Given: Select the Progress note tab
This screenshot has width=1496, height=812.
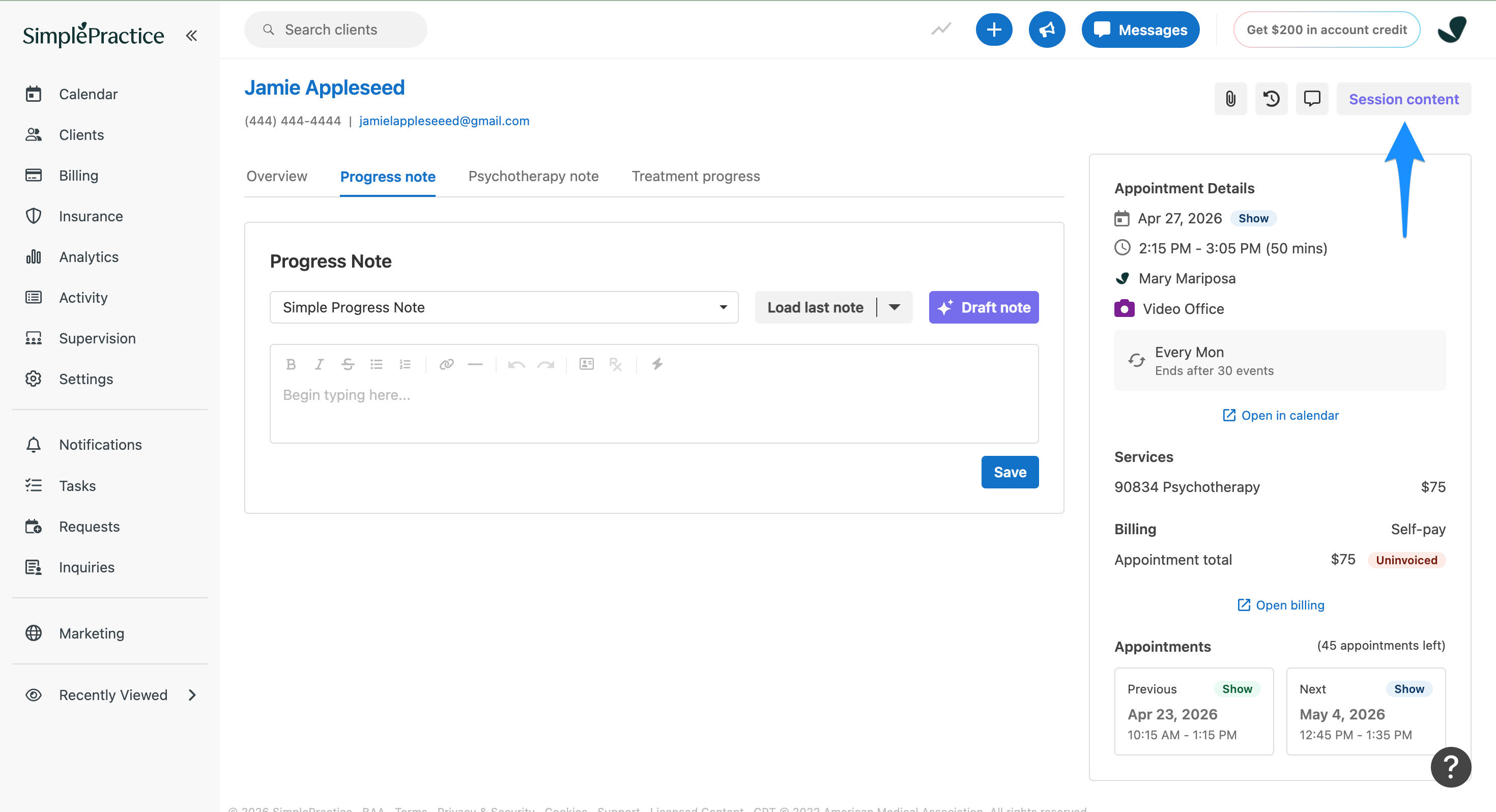Looking at the screenshot, I should [x=387, y=177].
